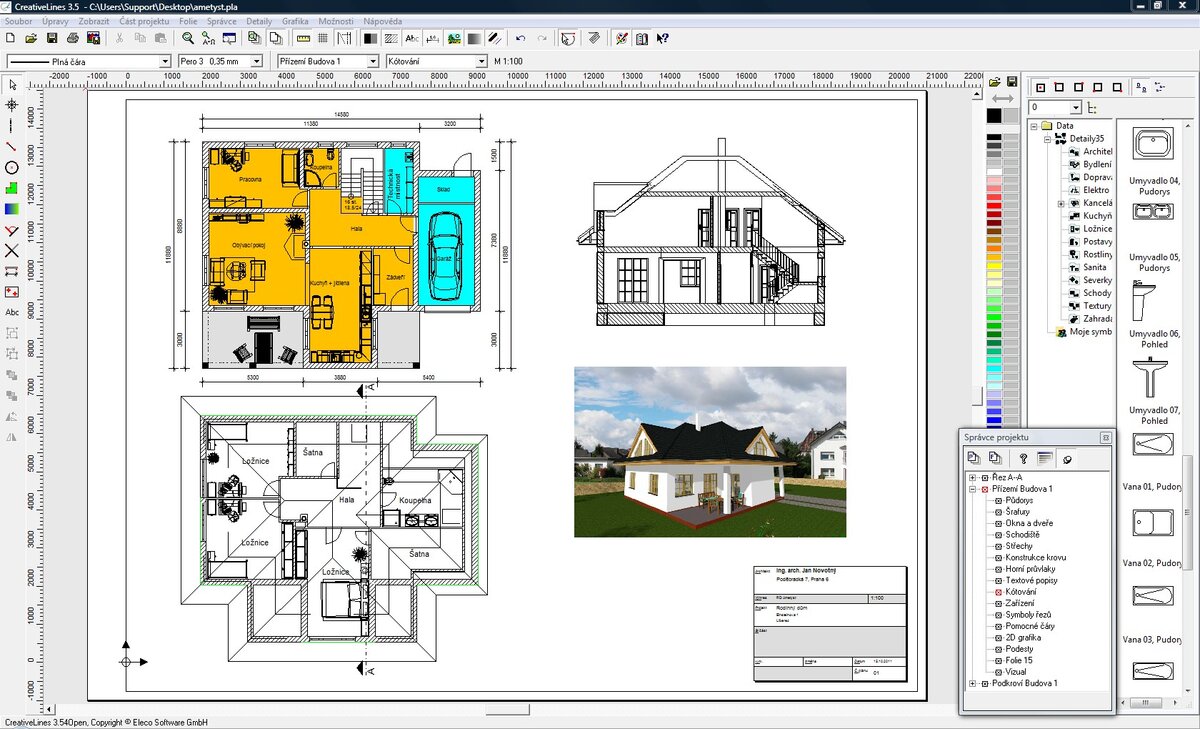Click the context help arrow-question icon
The image size is (1200, 729).
coord(662,38)
